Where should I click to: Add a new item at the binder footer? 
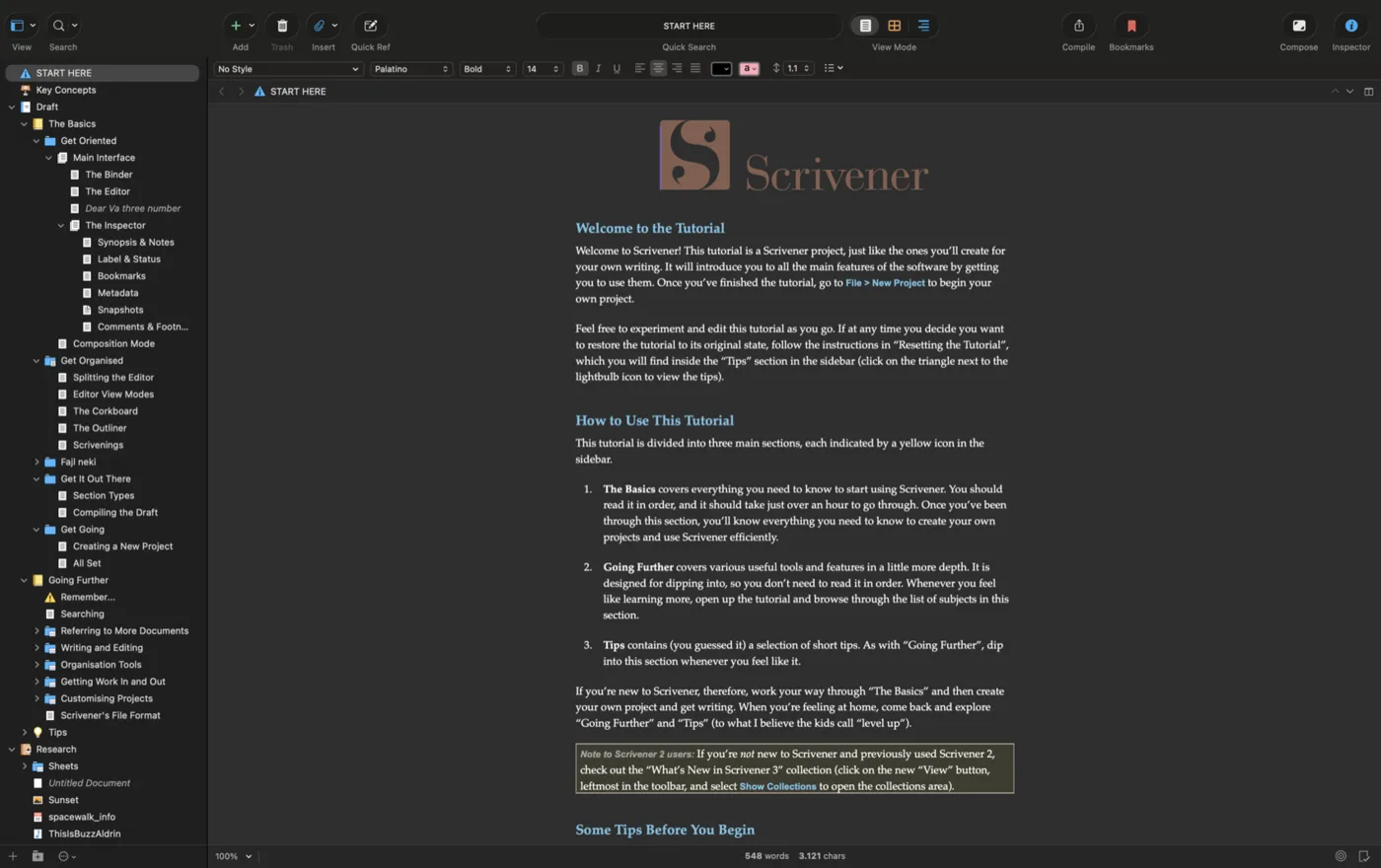(x=13, y=856)
